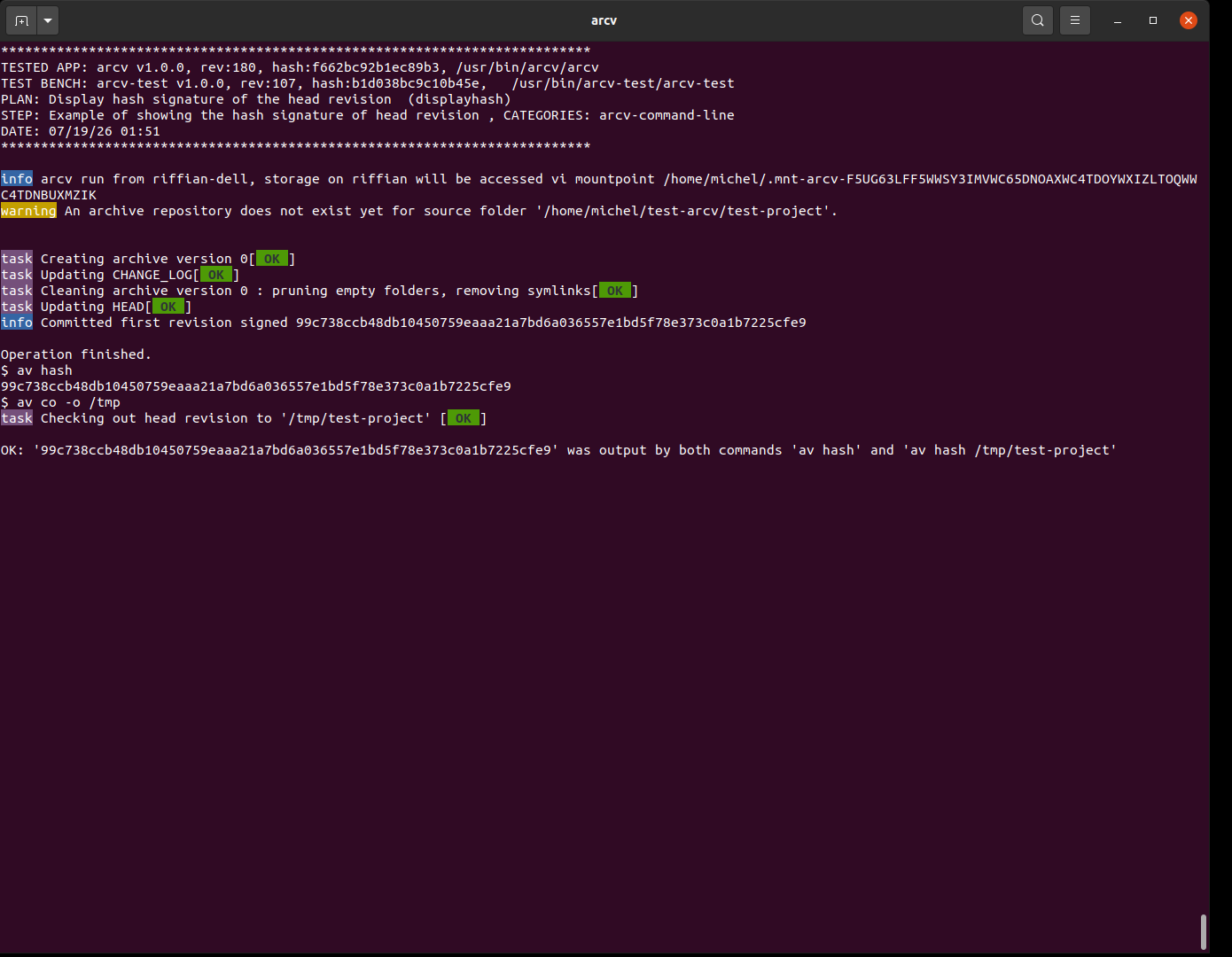
Task: Open the hamburger menu
Action: 1075,19
